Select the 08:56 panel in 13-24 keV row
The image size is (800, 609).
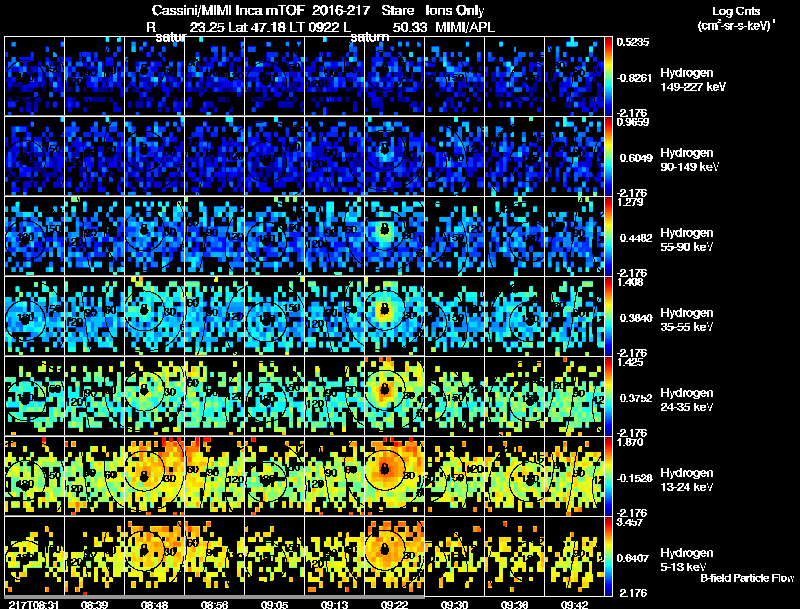click(x=215, y=476)
